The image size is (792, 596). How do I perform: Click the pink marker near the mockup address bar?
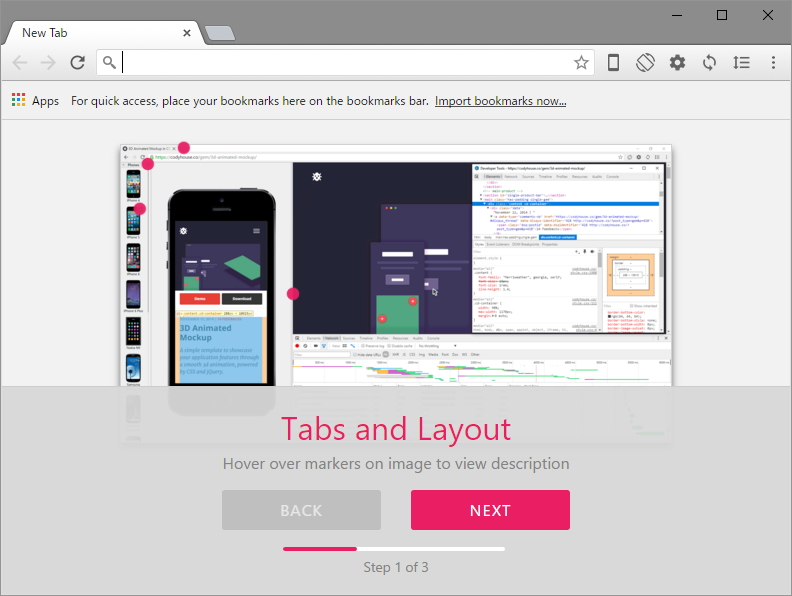click(x=148, y=164)
